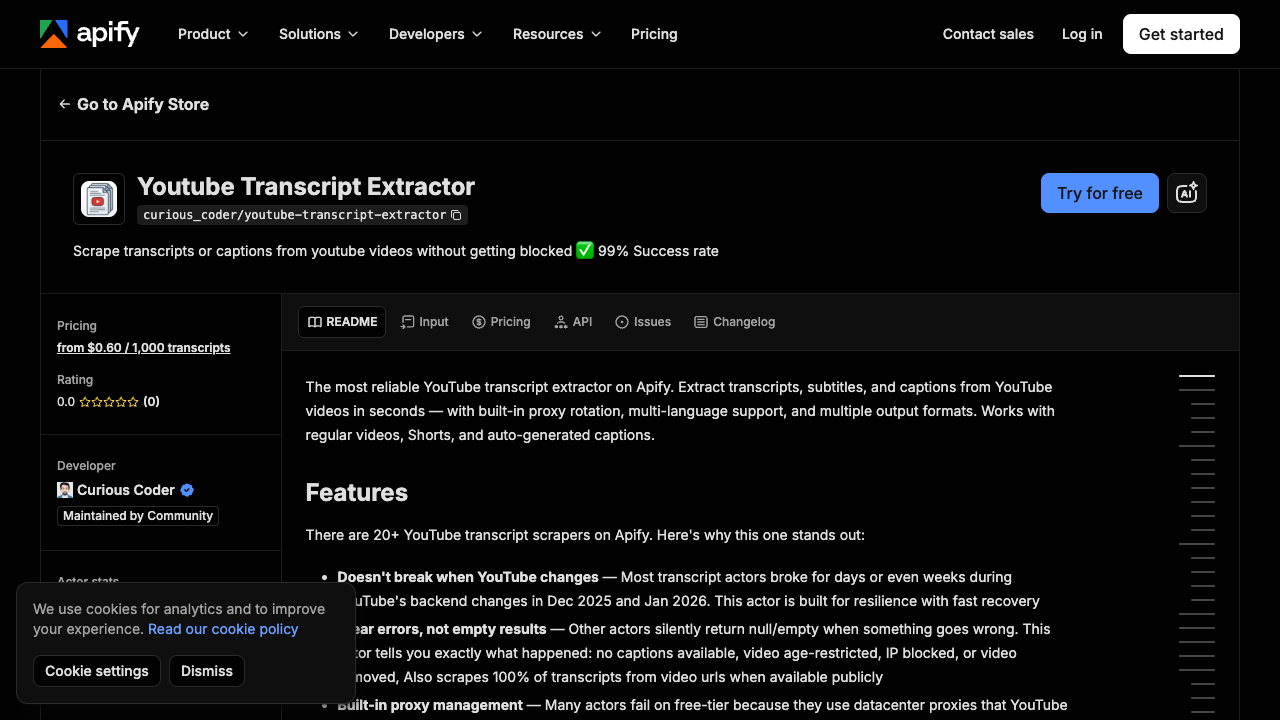Open the AI assistant icon button
1280x720 pixels.
click(1187, 193)
